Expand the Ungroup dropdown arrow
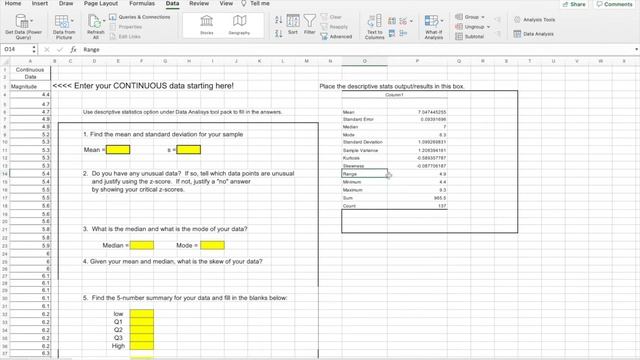This screenshot has height=360, width=640. pyautogui.click(x=488, y=27)
